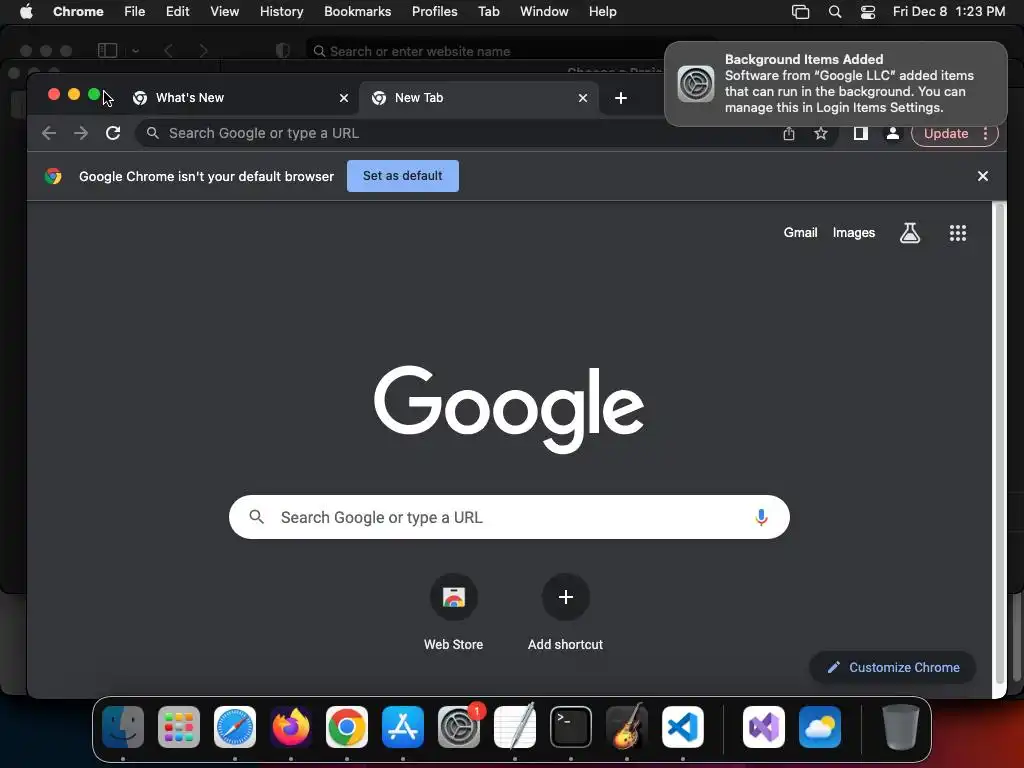1024x768 pixels.
Task: Click the page's vertical scrollbar
Action: [x=999, y=444]
